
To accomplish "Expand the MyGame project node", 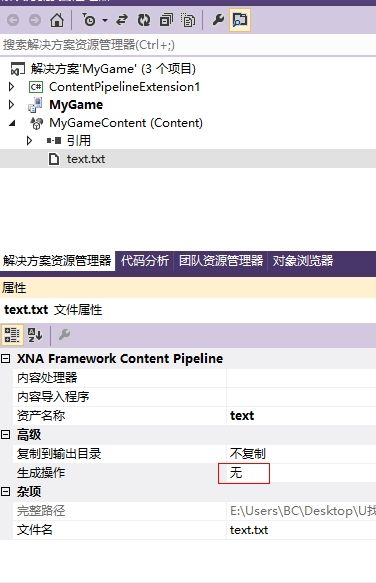I will tap(12, 104).
